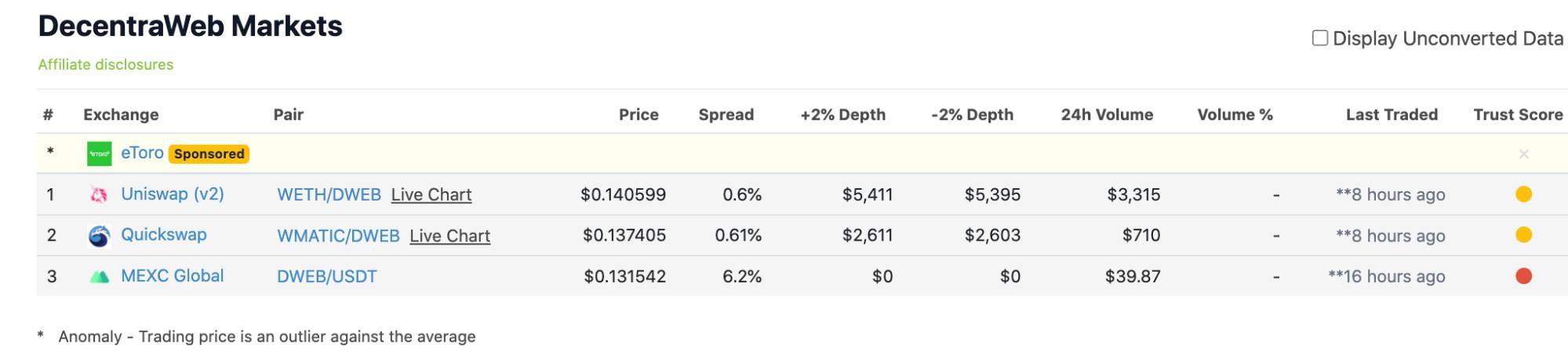Click MEXC Global's red trust score dot
This screenshot has height=352, width=1568.
pyautogui.click(x=1523, y=276)
